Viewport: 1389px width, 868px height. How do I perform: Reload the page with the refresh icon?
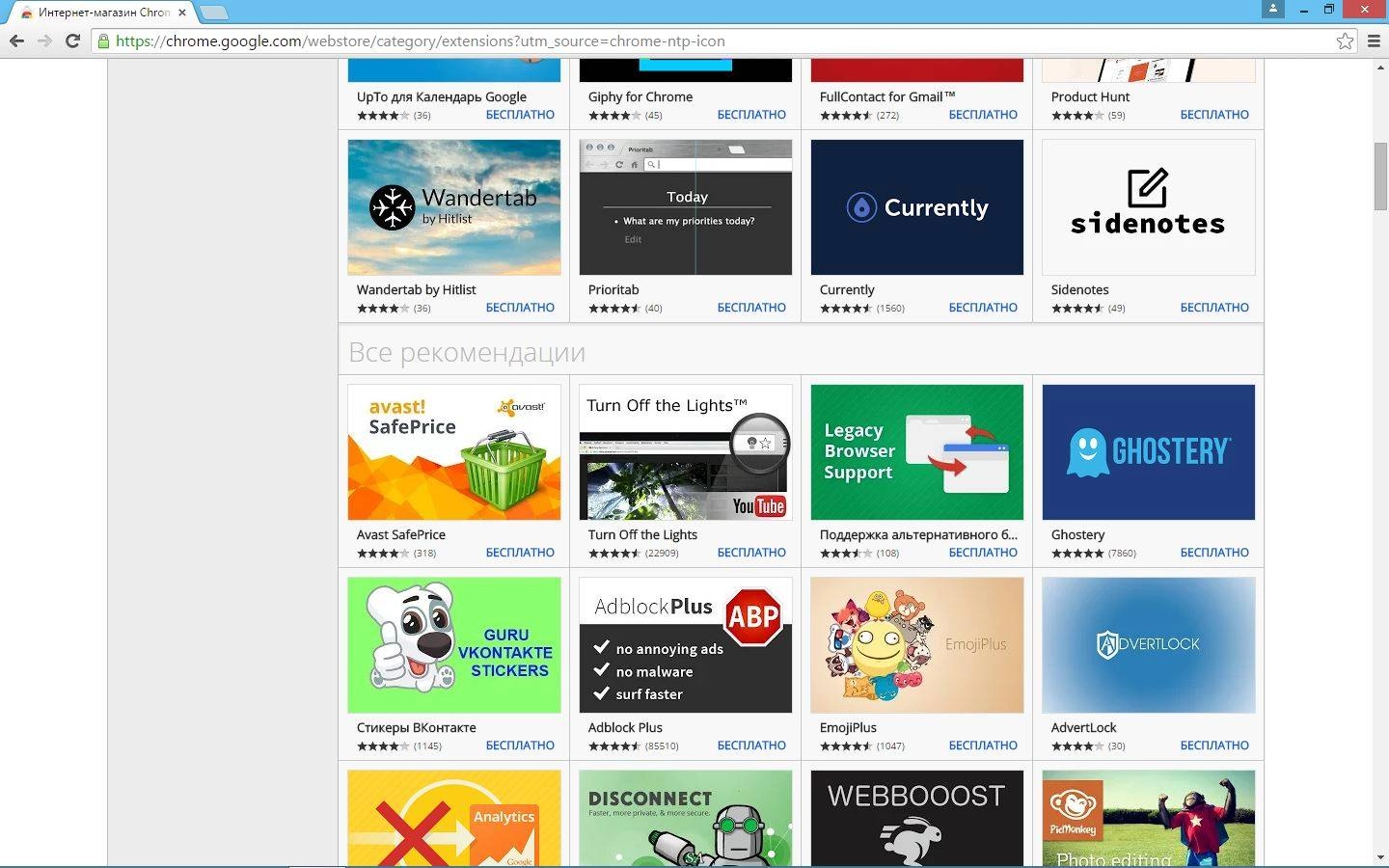(72, 41)
